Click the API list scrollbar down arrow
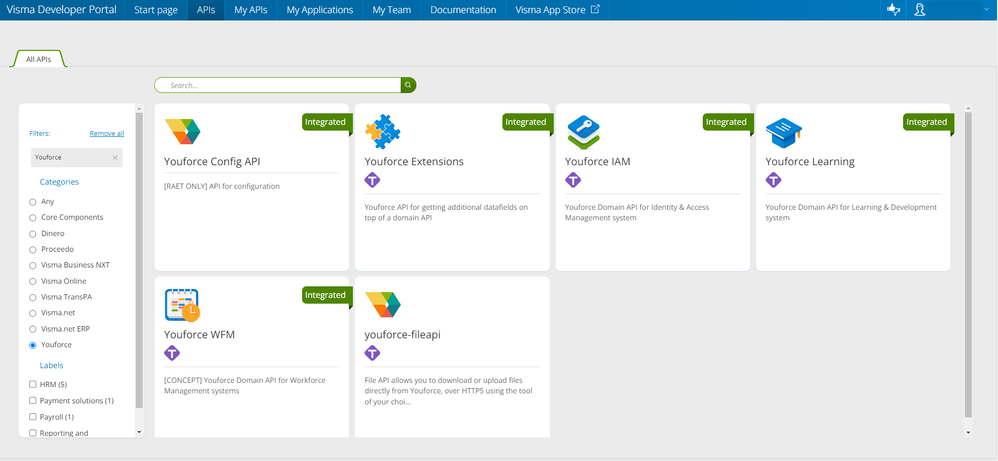 coord(969,432)
